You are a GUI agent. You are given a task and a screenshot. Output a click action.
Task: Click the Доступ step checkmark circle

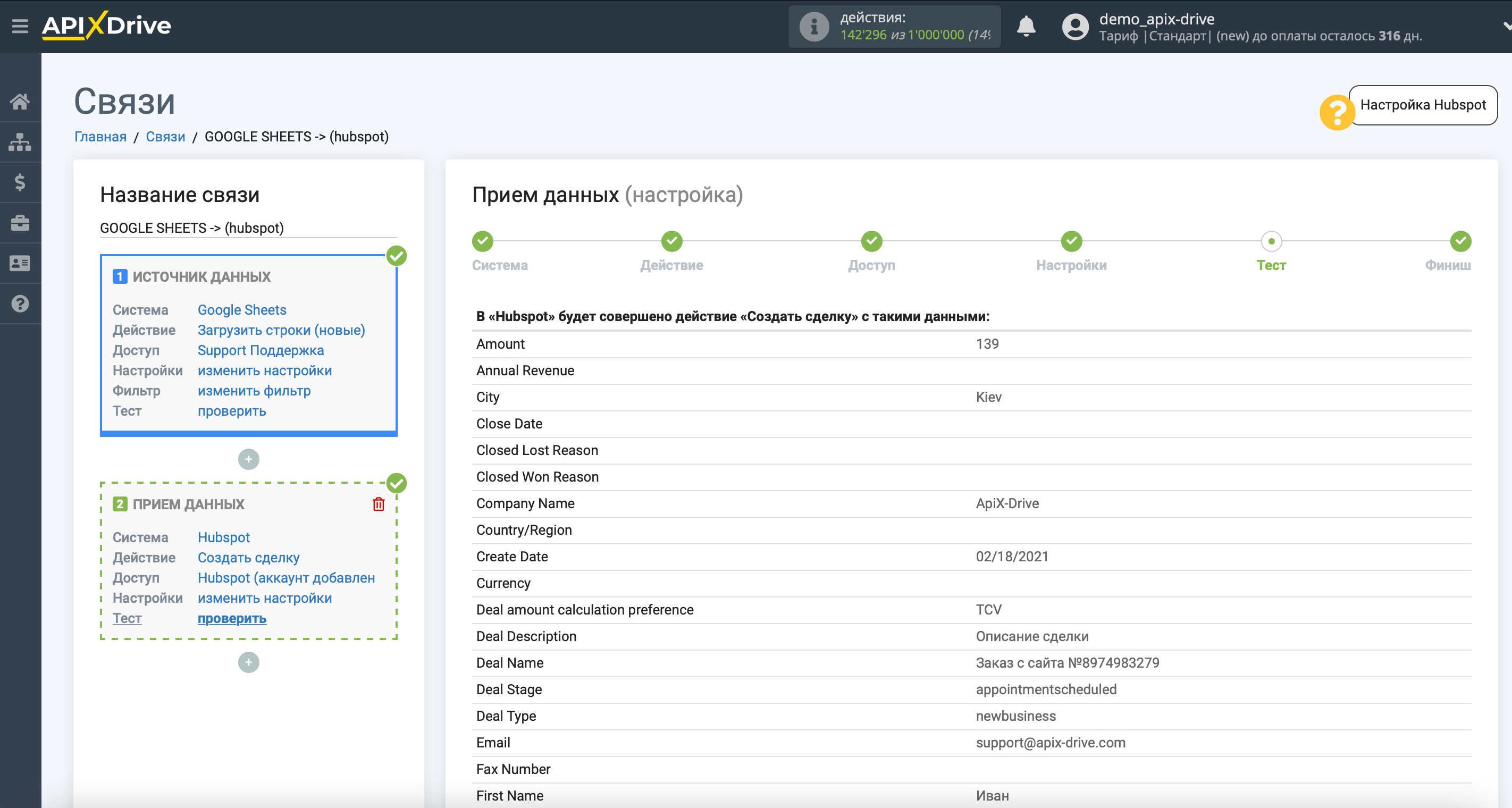pyautogui.click(x=871, y=241)
